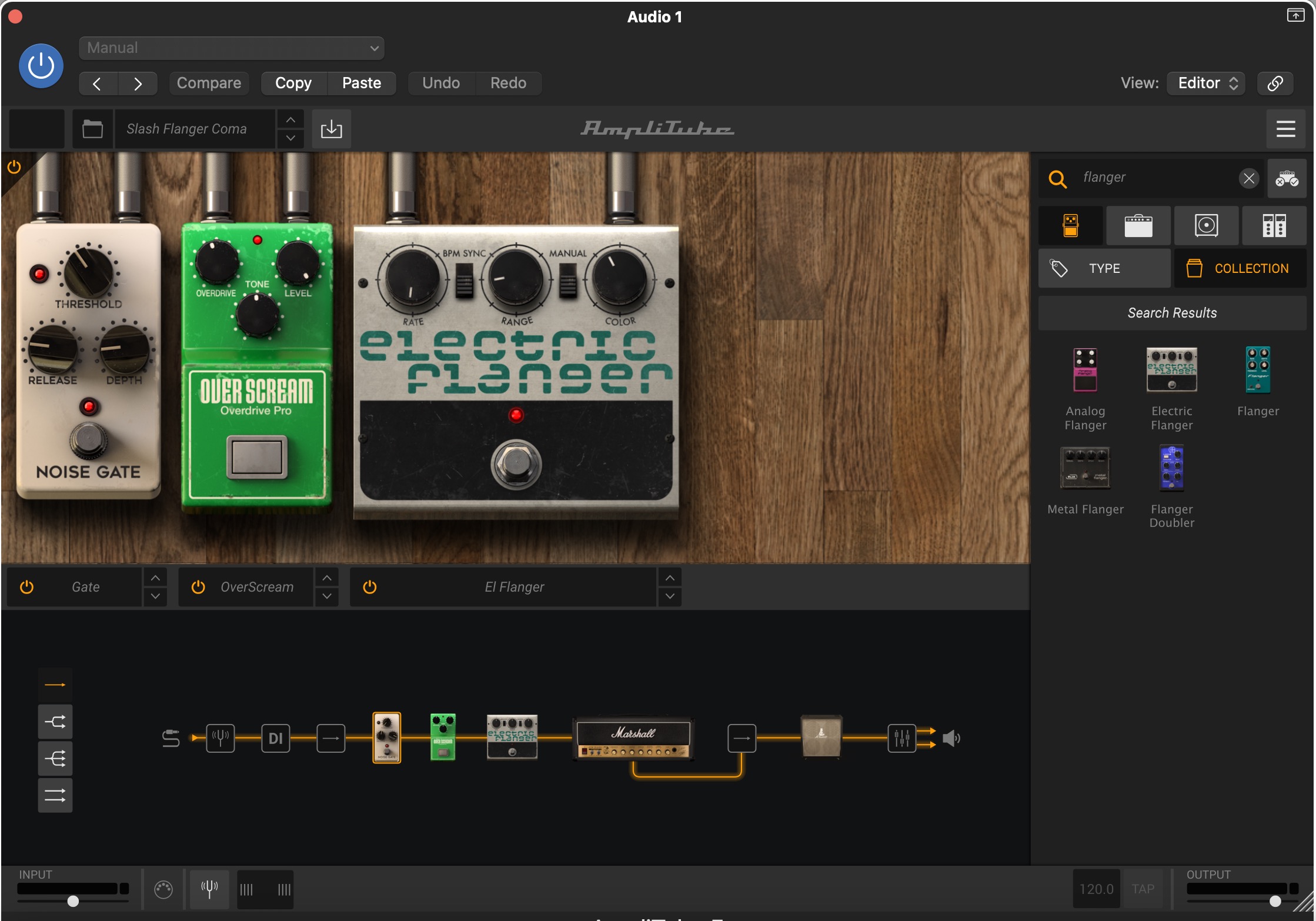This screenshot has height=921, width=1316.
Task: Open the hamburger main menu
Action: (1285, 129)
